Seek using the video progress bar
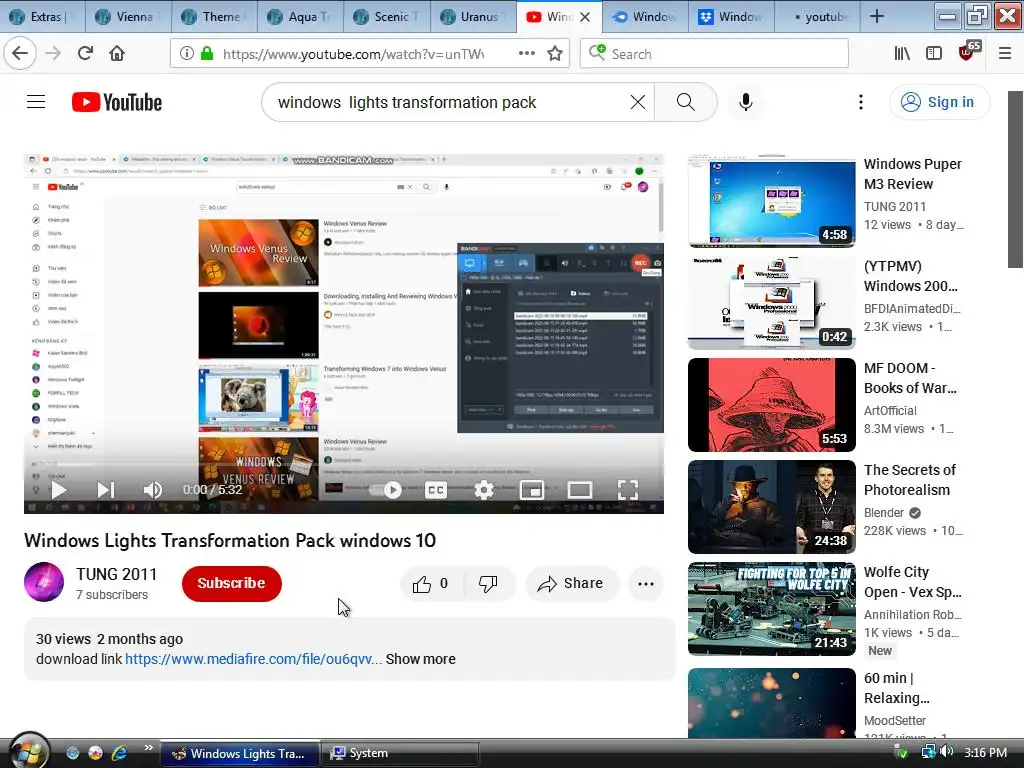The height and width of the screenshot is (768, 1024). [344, 466]
